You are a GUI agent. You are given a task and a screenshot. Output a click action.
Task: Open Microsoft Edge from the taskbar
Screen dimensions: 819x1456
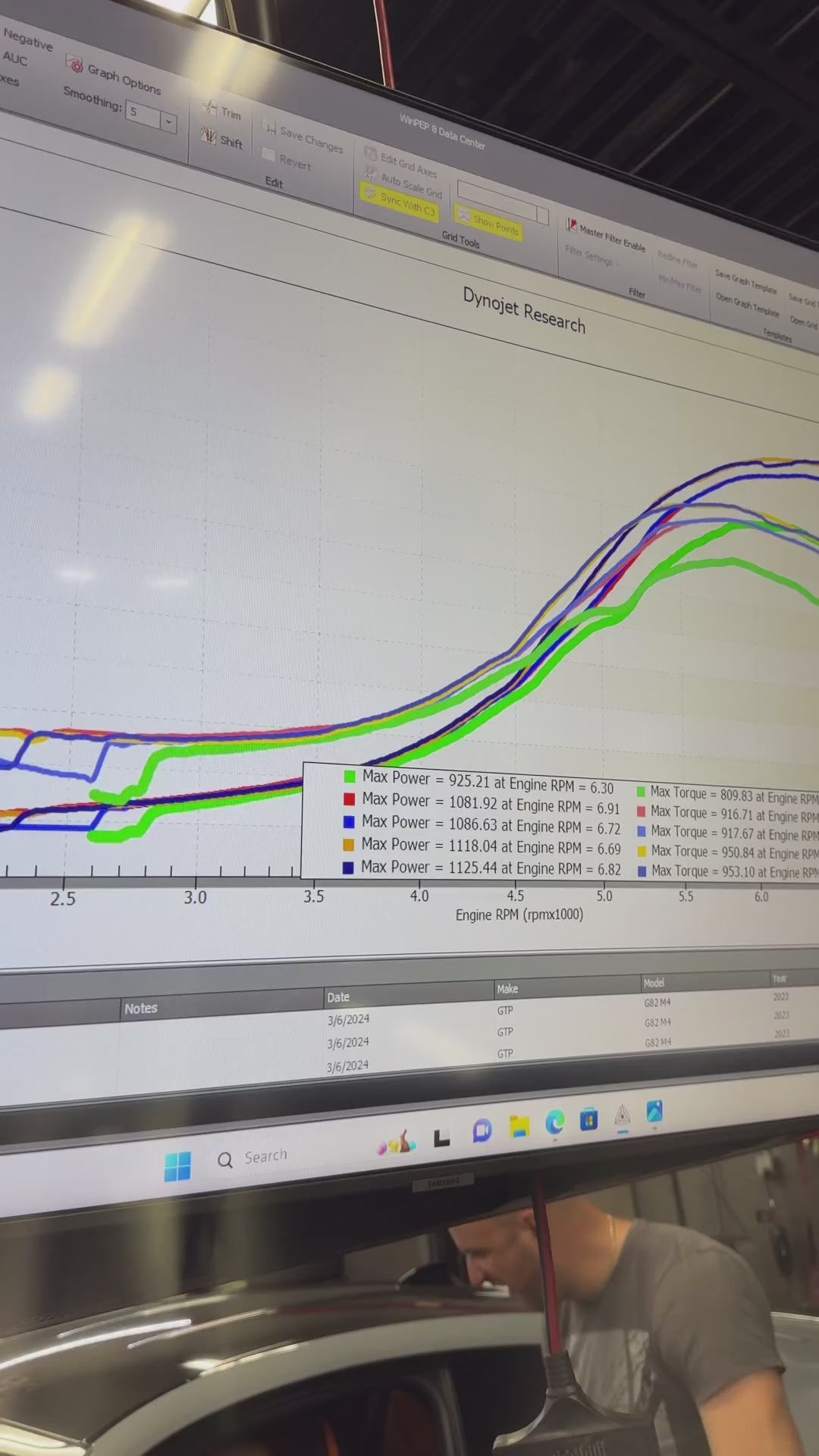555,1122
